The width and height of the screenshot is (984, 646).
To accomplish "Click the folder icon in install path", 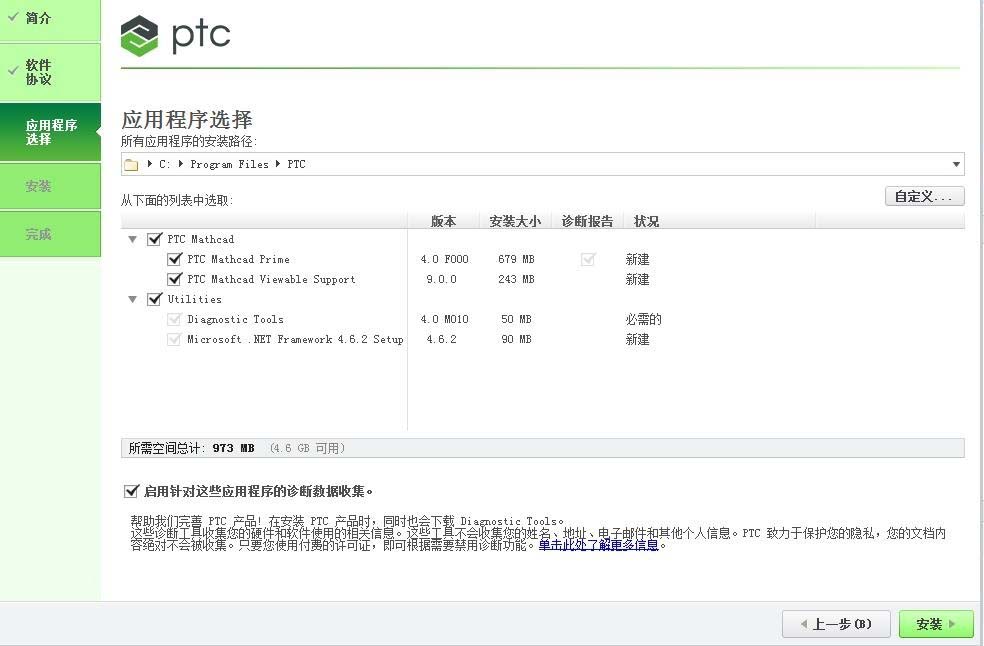I will click(131, 164).
